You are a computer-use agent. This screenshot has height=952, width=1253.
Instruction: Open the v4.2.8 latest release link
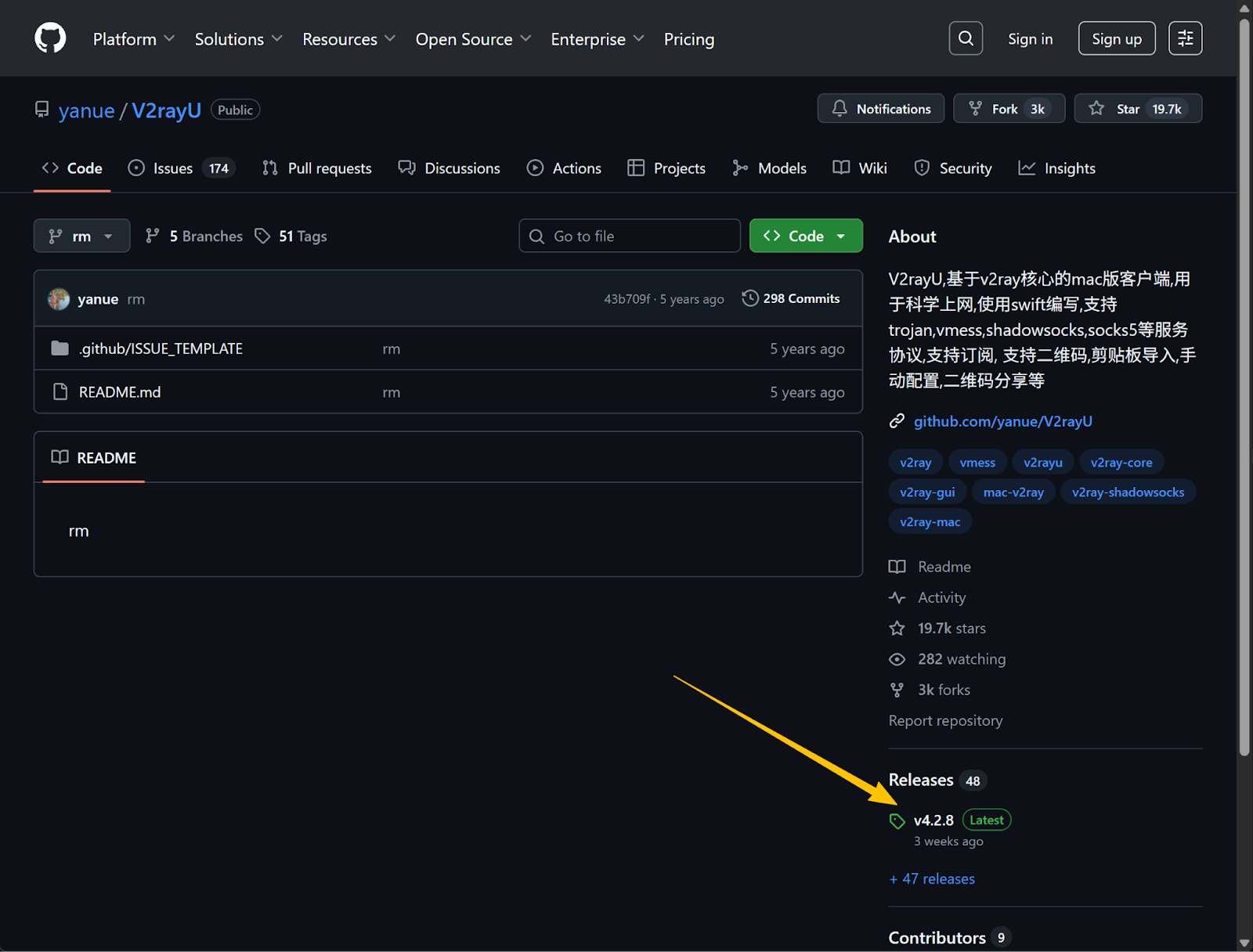coord(933,820)
